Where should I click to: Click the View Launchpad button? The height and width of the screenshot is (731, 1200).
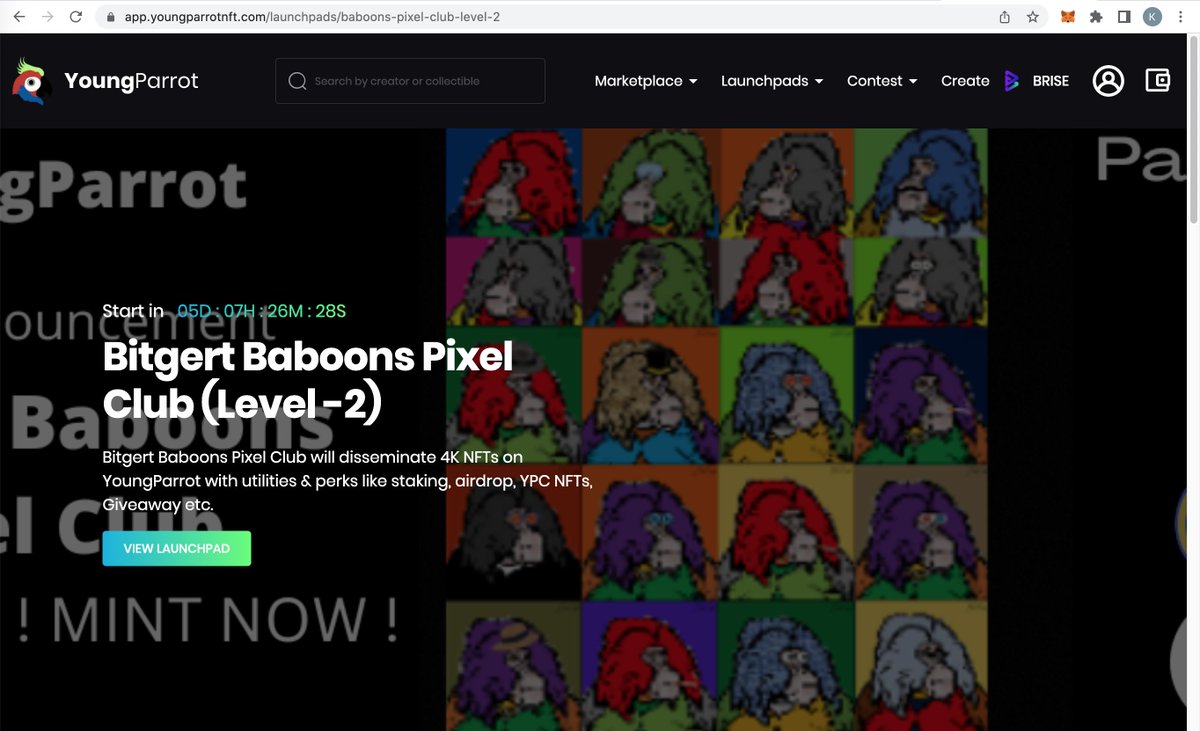[177, 549]
